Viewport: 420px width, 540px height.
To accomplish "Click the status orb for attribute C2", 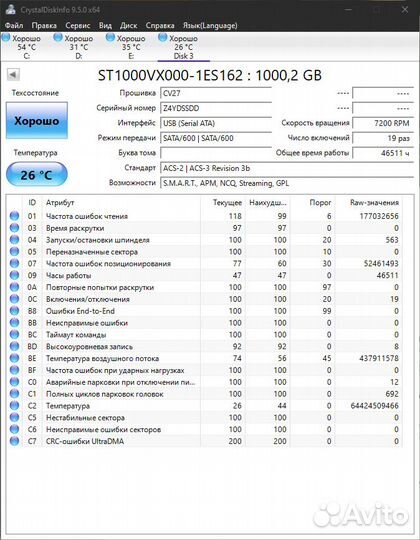I will click(x=14, y=405).
